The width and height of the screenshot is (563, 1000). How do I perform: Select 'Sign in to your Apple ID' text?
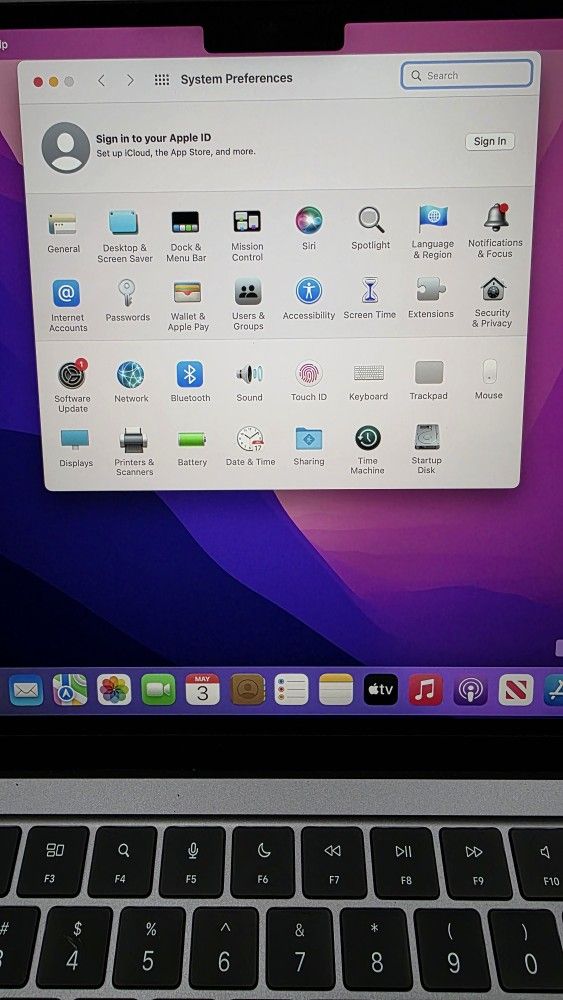click(154, 138)
